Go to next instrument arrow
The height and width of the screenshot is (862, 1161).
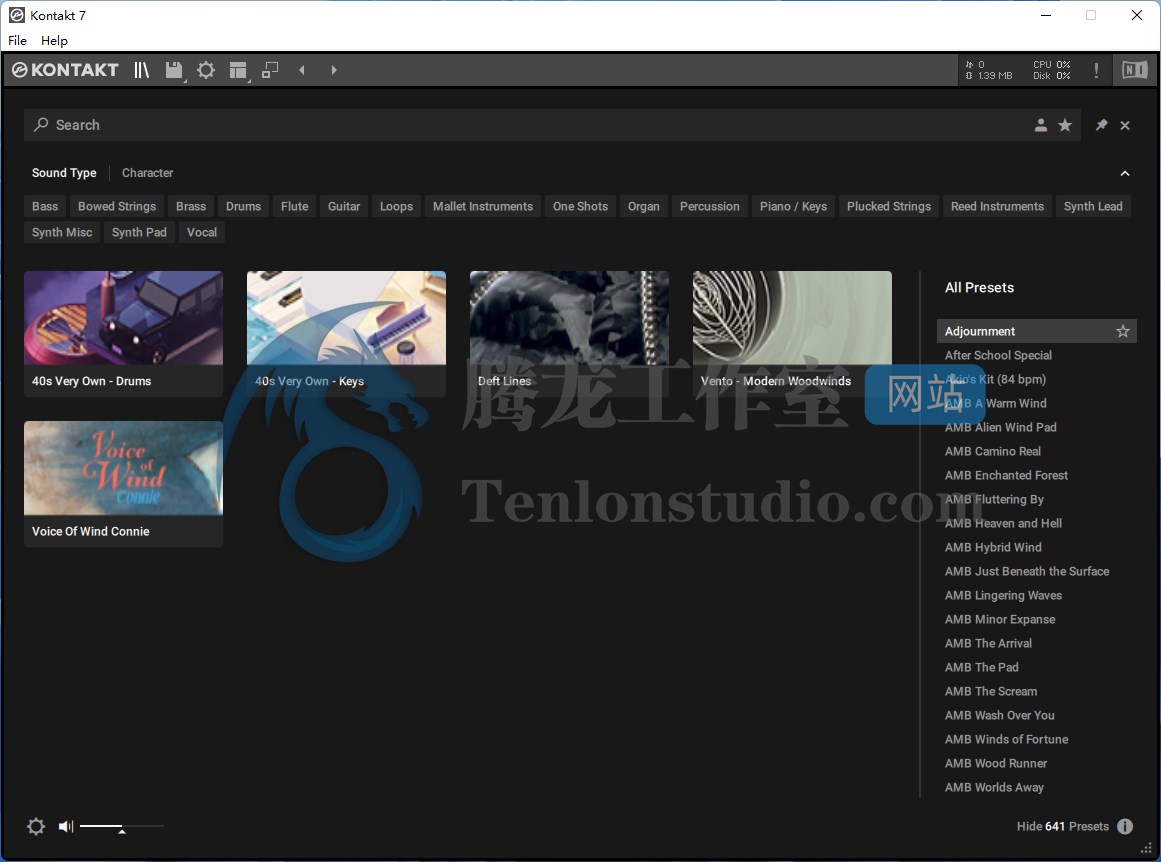pyautogui.click(x=334, y=70)
